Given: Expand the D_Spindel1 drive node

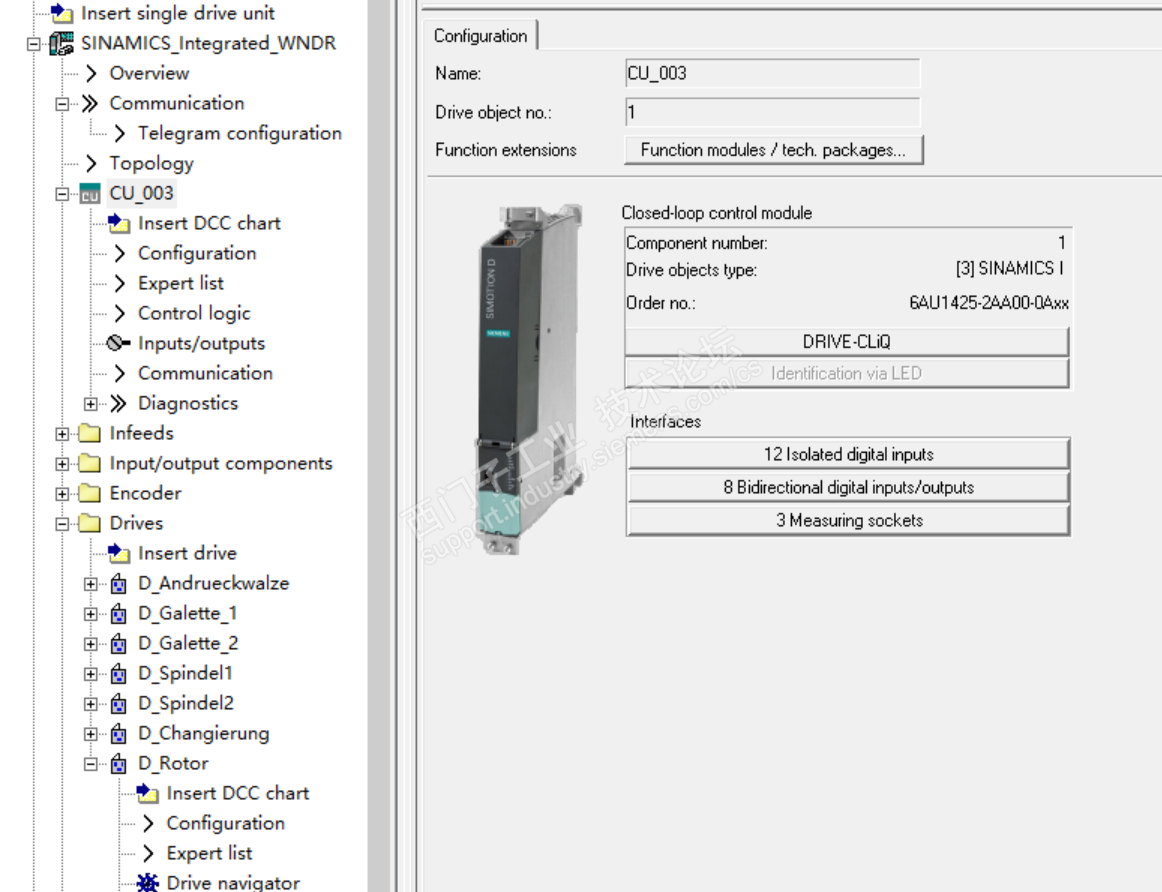Looking at the screenshot, I should click(x=90, y=673).
